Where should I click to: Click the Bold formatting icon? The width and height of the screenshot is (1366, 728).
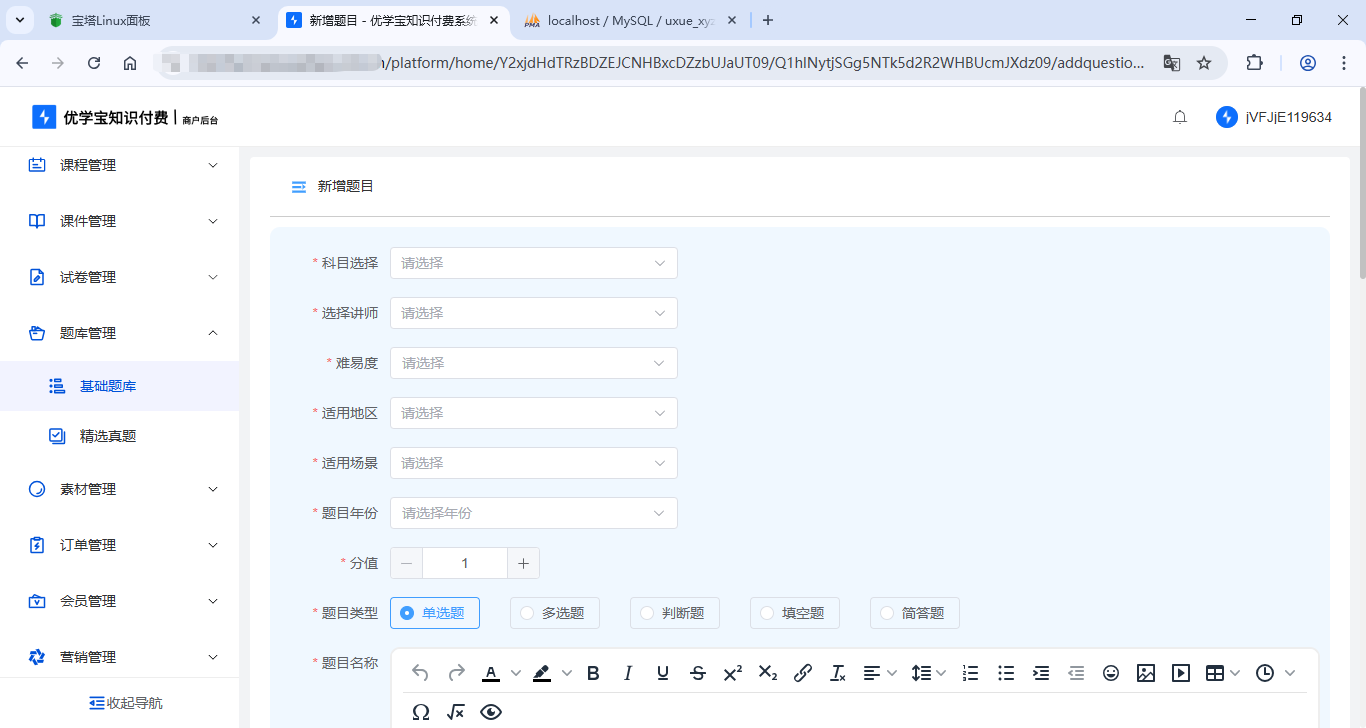pyautogui.click(x=593, y=673)
